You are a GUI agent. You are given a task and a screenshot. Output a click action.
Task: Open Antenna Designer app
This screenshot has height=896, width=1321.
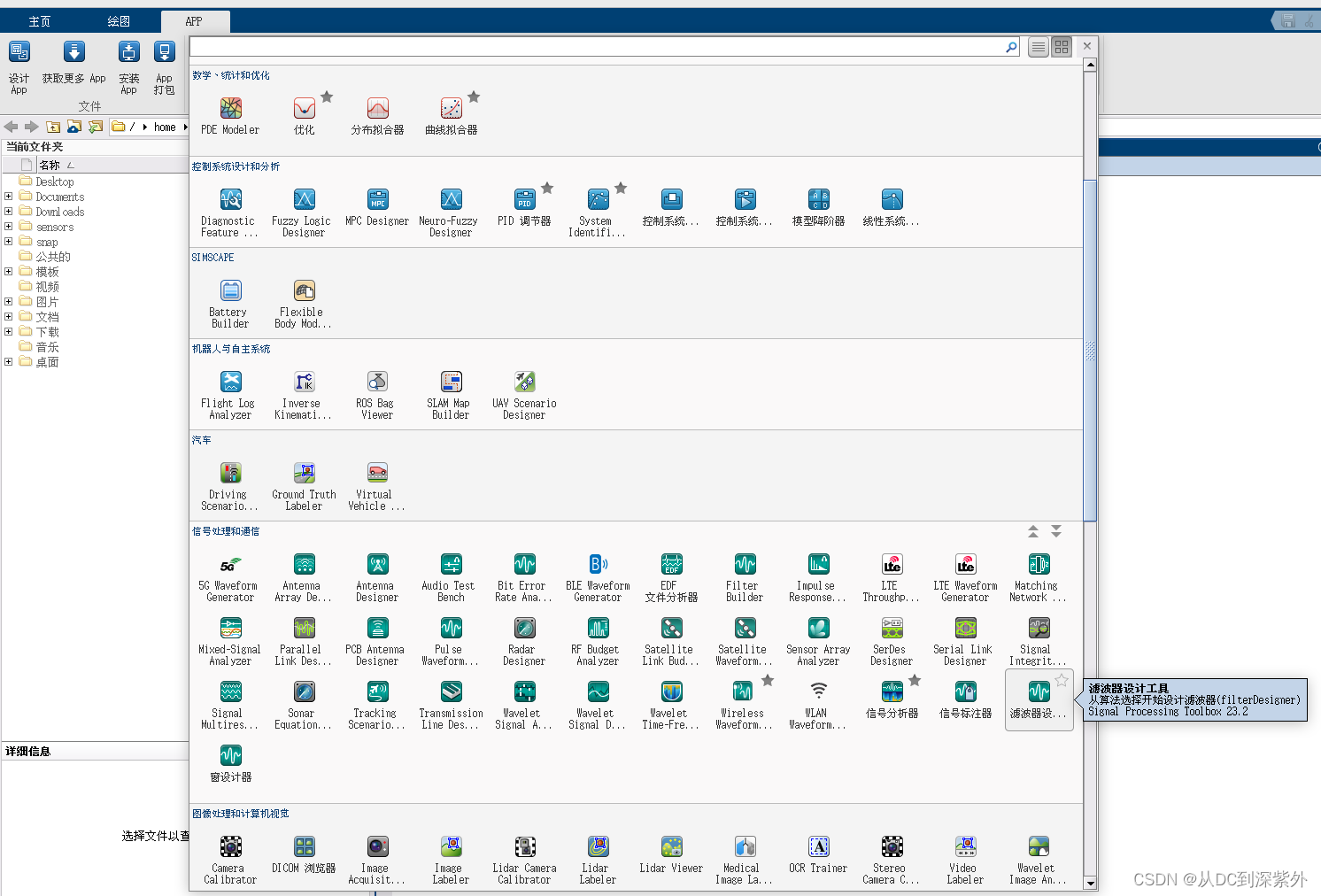(377, 577)
